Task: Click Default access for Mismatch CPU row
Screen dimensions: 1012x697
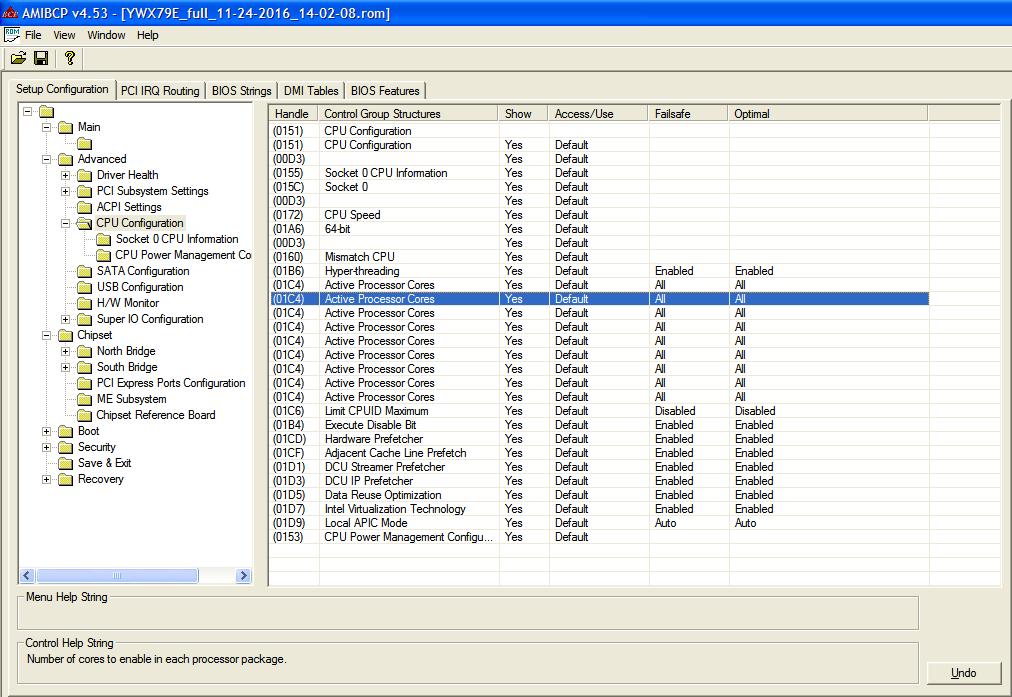Action: 571,257
